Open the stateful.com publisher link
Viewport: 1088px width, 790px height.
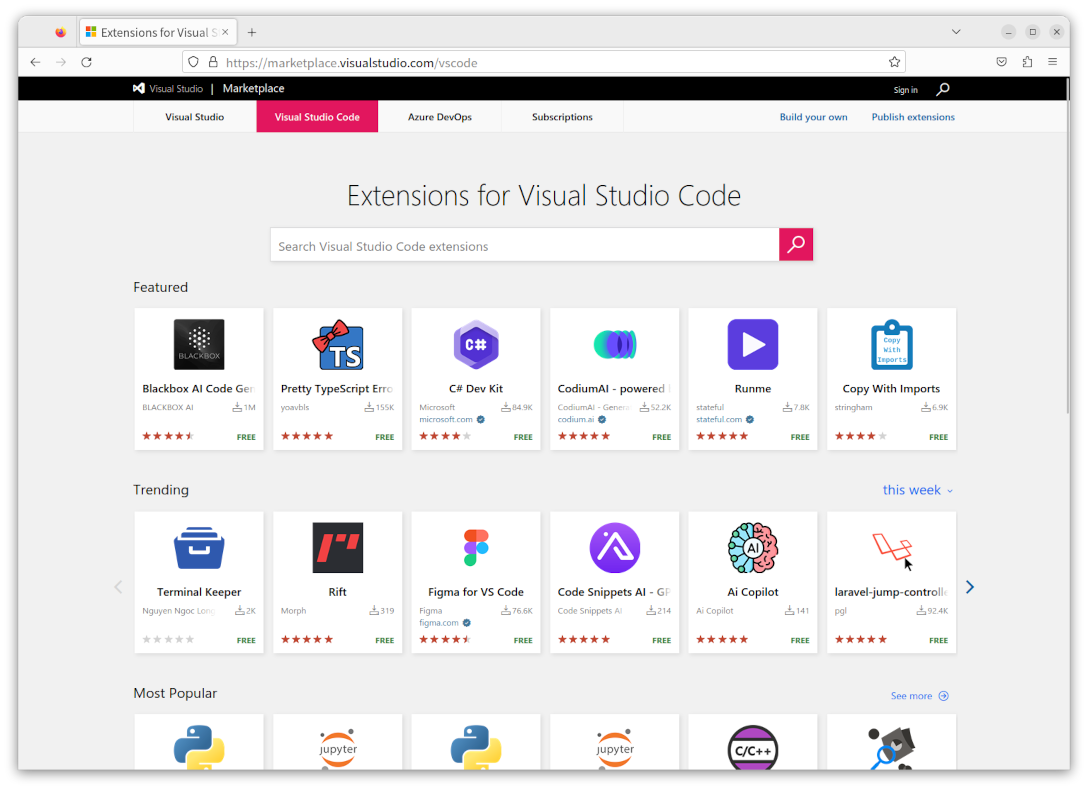click(719, 419)
